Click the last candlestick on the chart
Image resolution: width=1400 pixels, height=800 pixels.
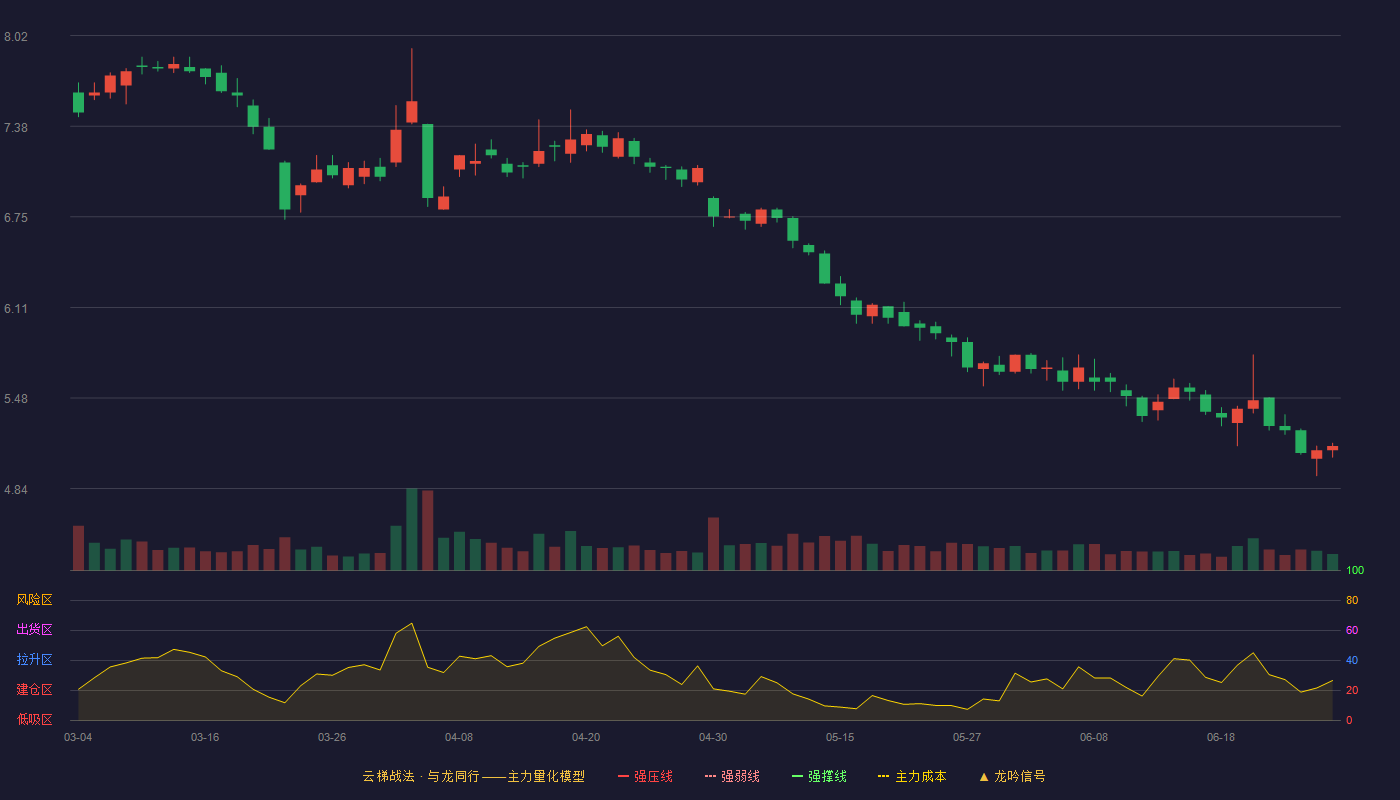(x=1332, y=449)
